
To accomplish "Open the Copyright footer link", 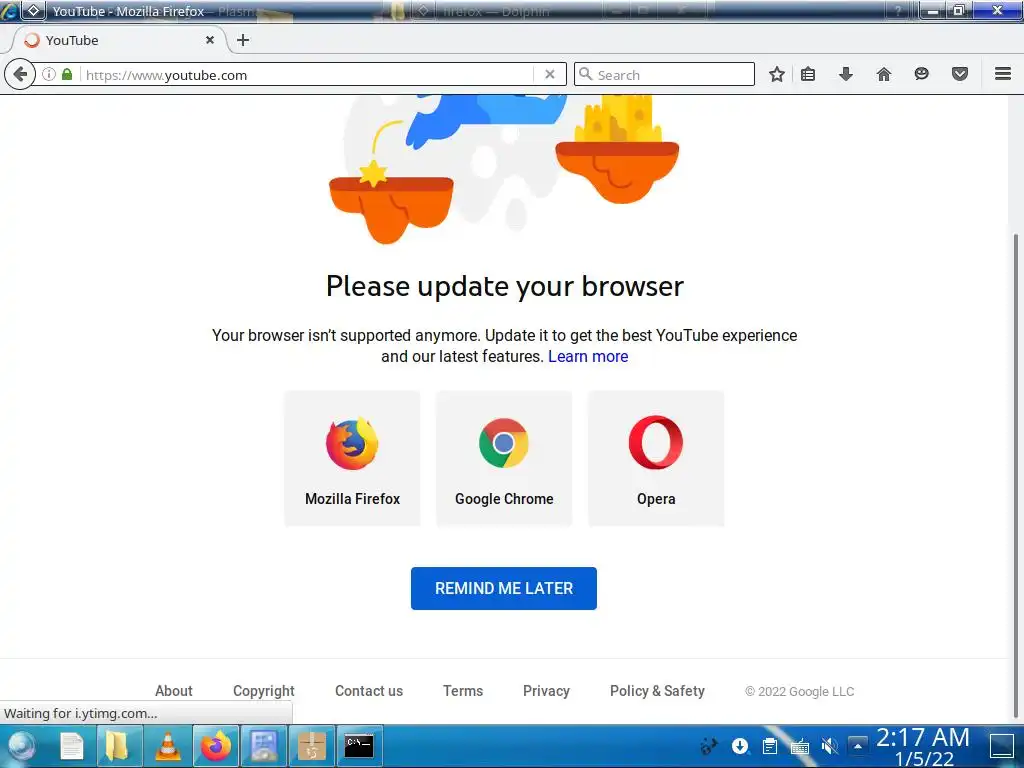I will click(264, 691).
